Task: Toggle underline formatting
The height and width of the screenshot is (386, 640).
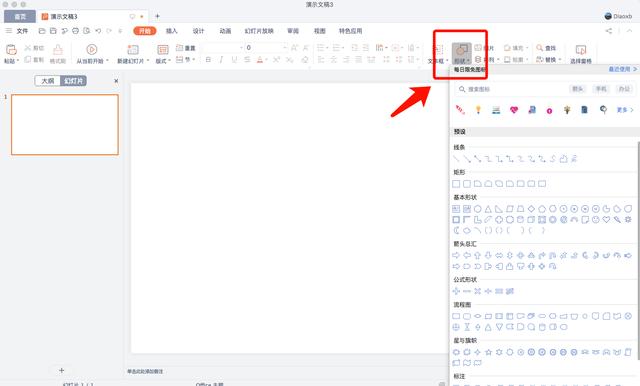Action: coord(234,60)
